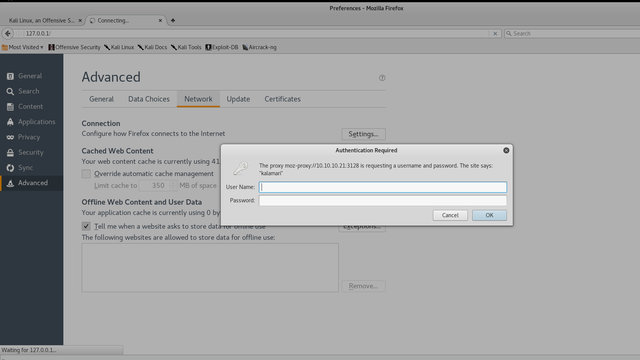Open the Offensive Security bookmark
This screenshot has width=640, height=360.
(74, 47)
